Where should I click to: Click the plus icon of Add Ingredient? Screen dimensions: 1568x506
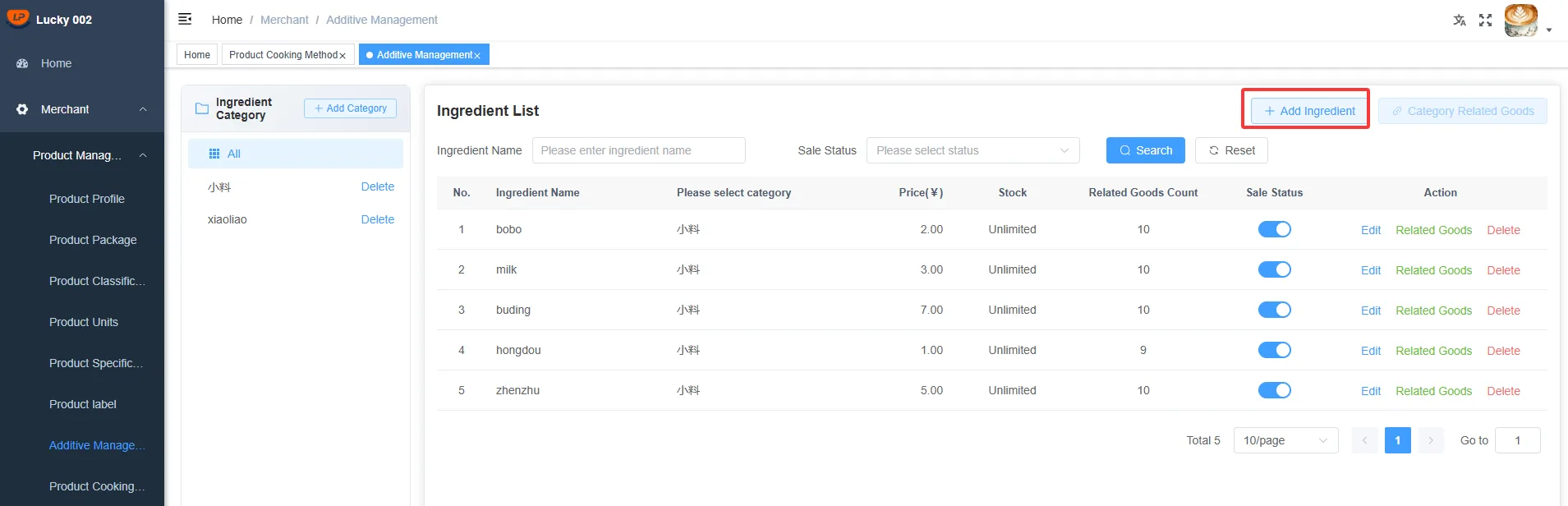pos(1270,111)
